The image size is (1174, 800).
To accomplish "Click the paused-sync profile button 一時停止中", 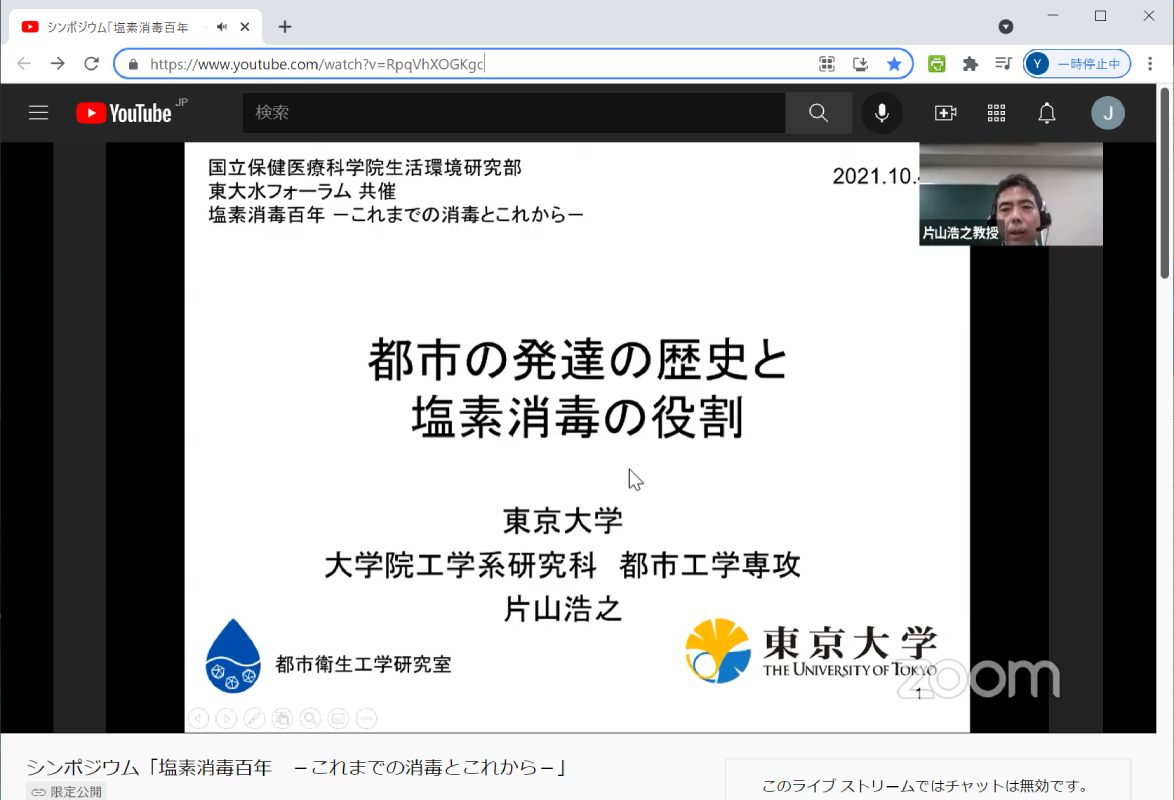I will (1077, 64).
